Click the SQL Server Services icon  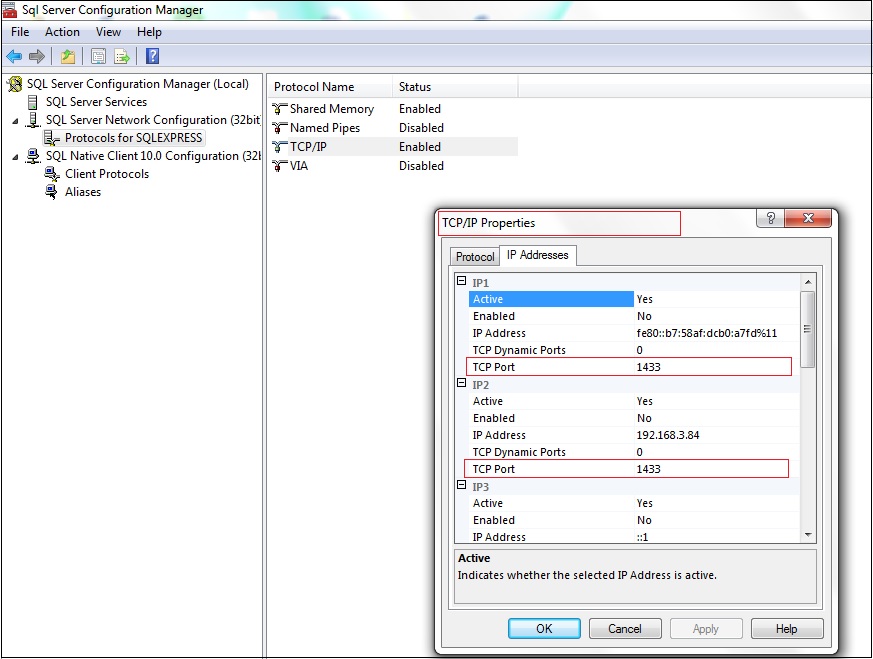pyautogui.click(x=33, y=102)
